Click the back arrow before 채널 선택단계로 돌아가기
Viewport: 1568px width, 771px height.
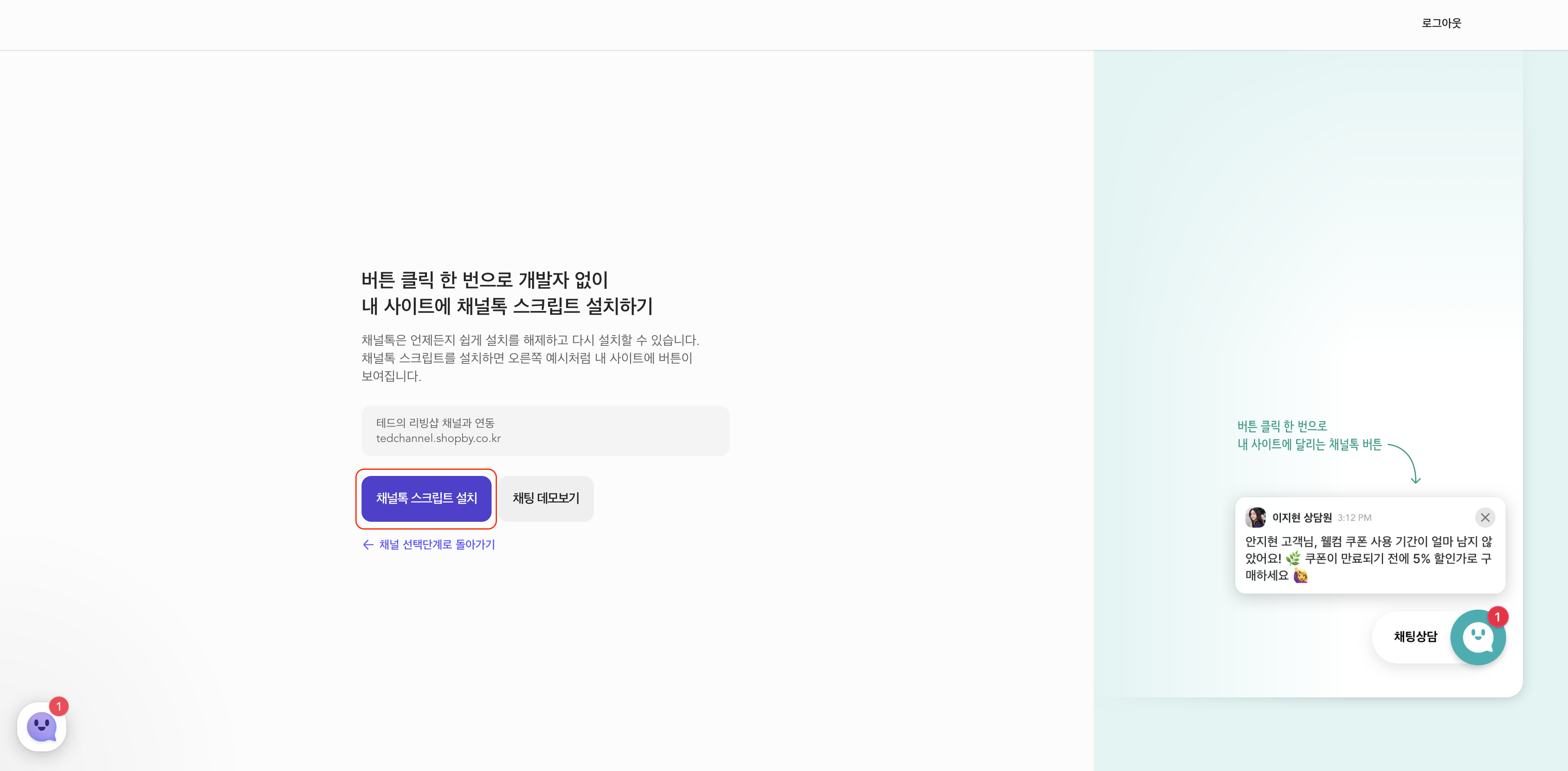pos(368,544)
